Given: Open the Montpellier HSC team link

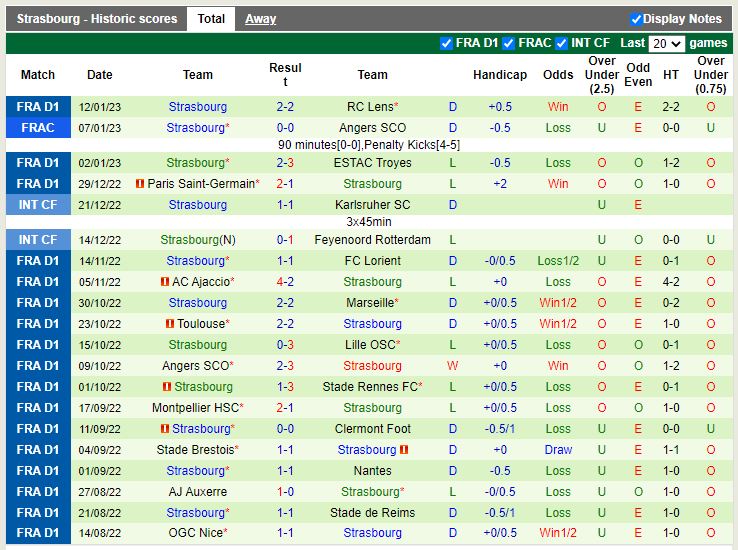Looking at the screenshot, I should [x=195, y=407].
